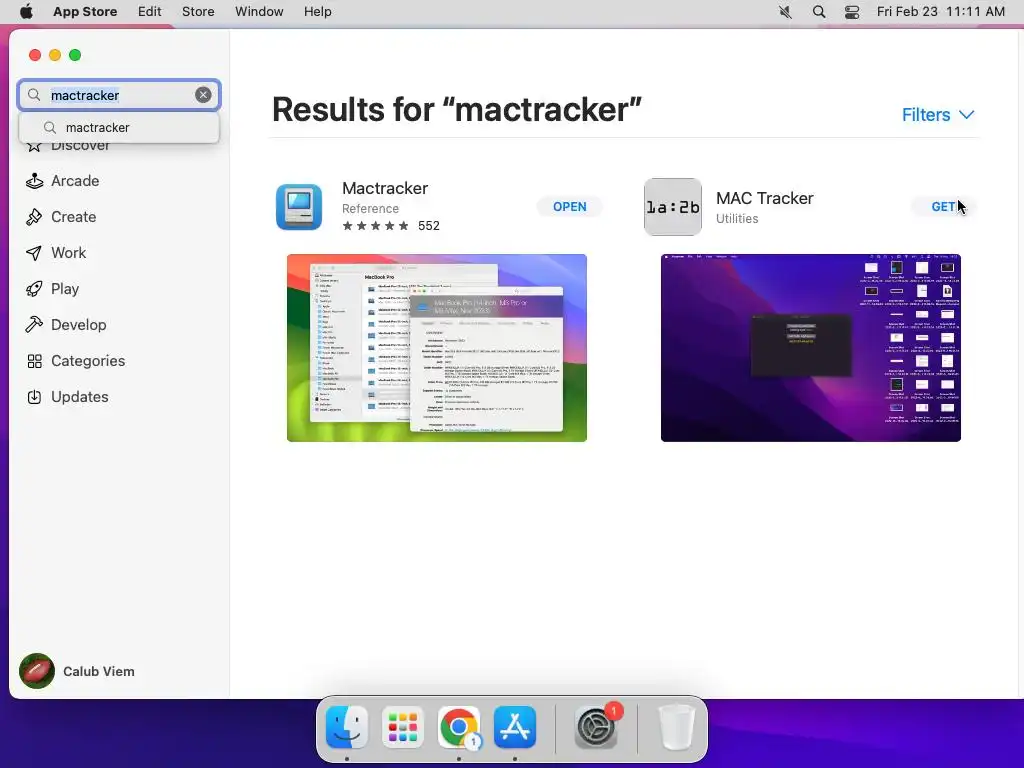Open the Help menu

[317, 12]
